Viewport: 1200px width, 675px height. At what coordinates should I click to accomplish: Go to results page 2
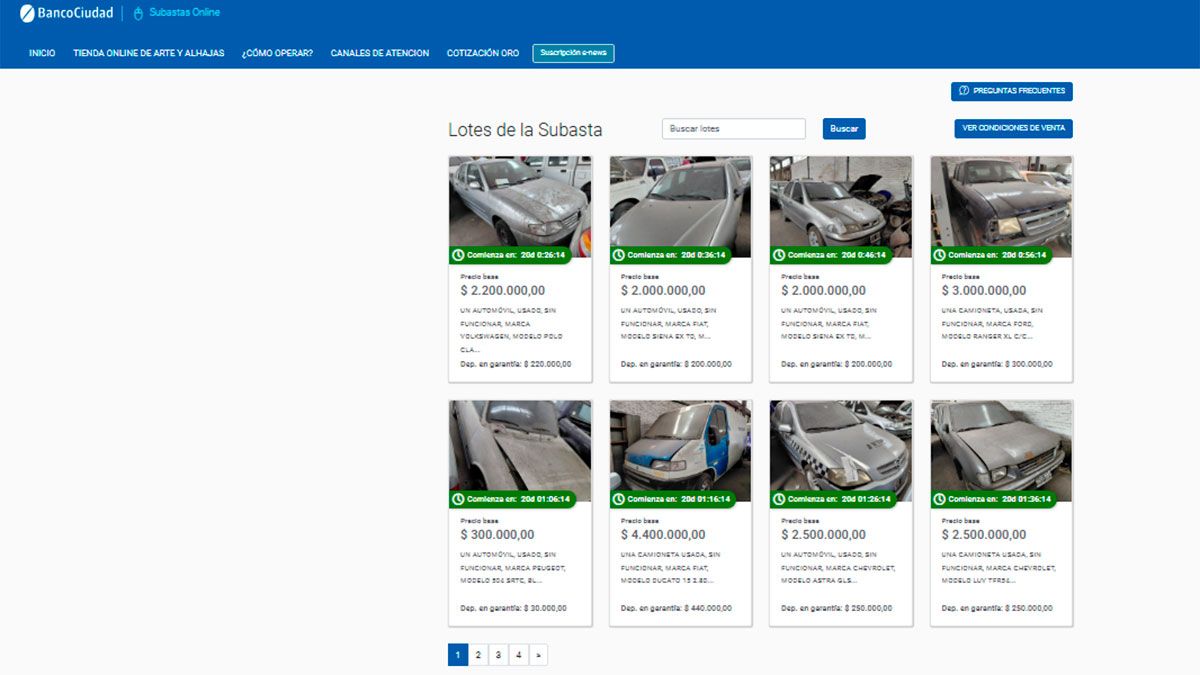coord(478,654)
